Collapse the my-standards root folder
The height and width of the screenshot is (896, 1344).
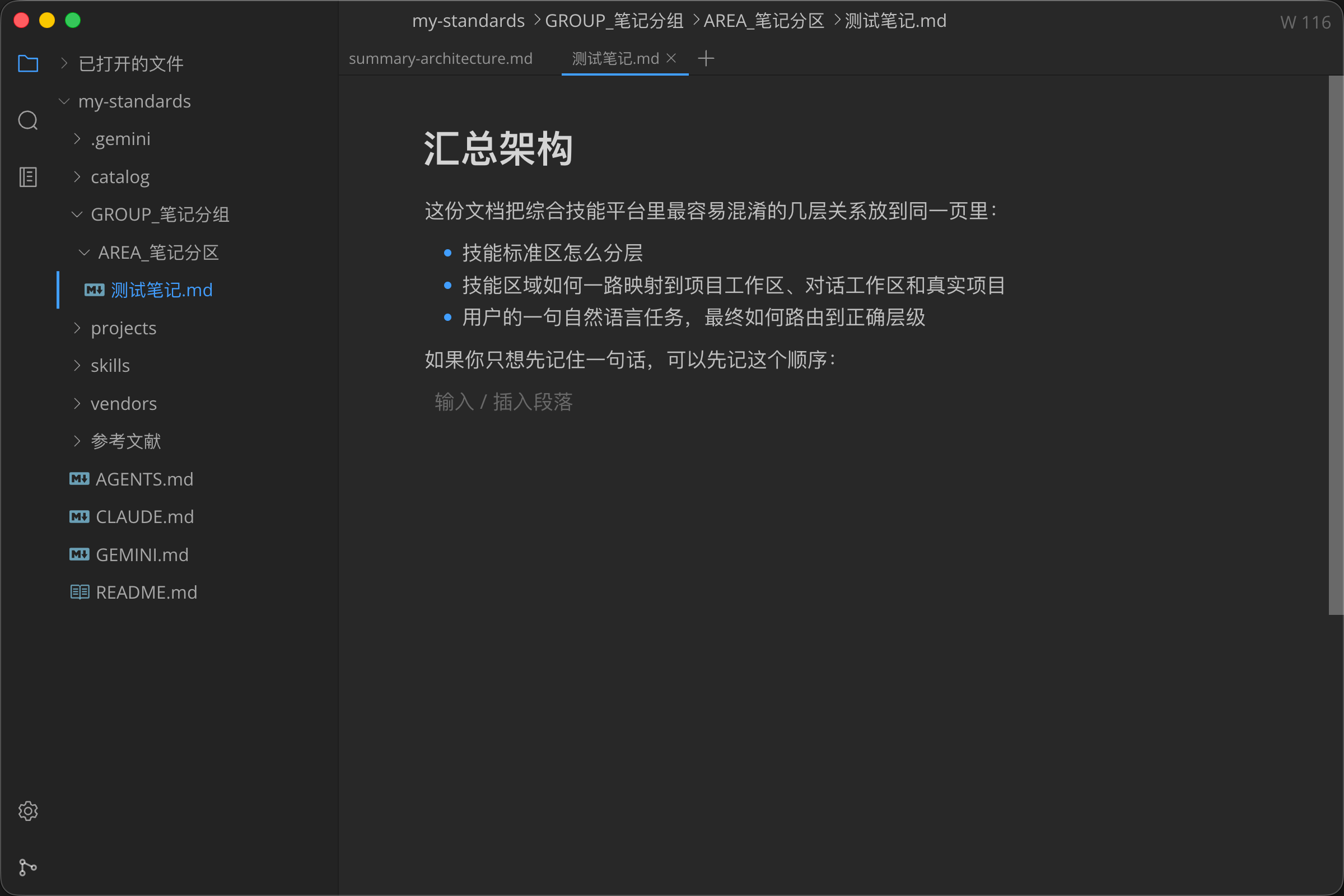64,101
